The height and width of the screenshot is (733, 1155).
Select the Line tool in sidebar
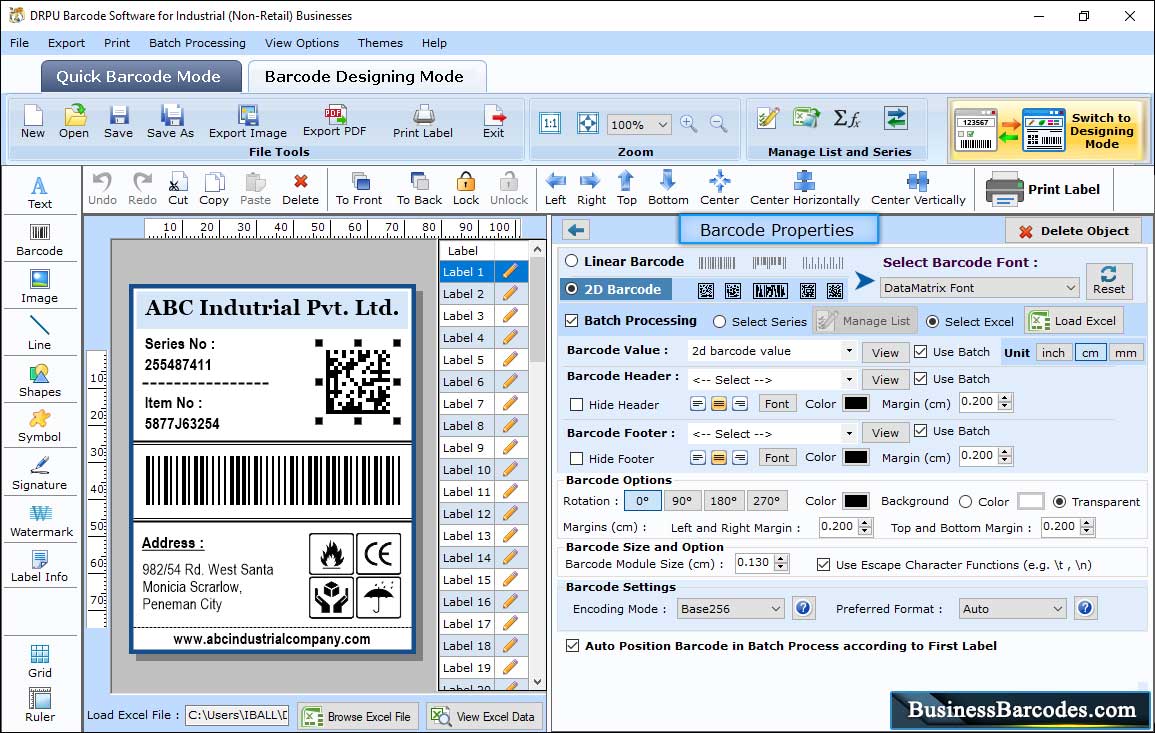39,333
